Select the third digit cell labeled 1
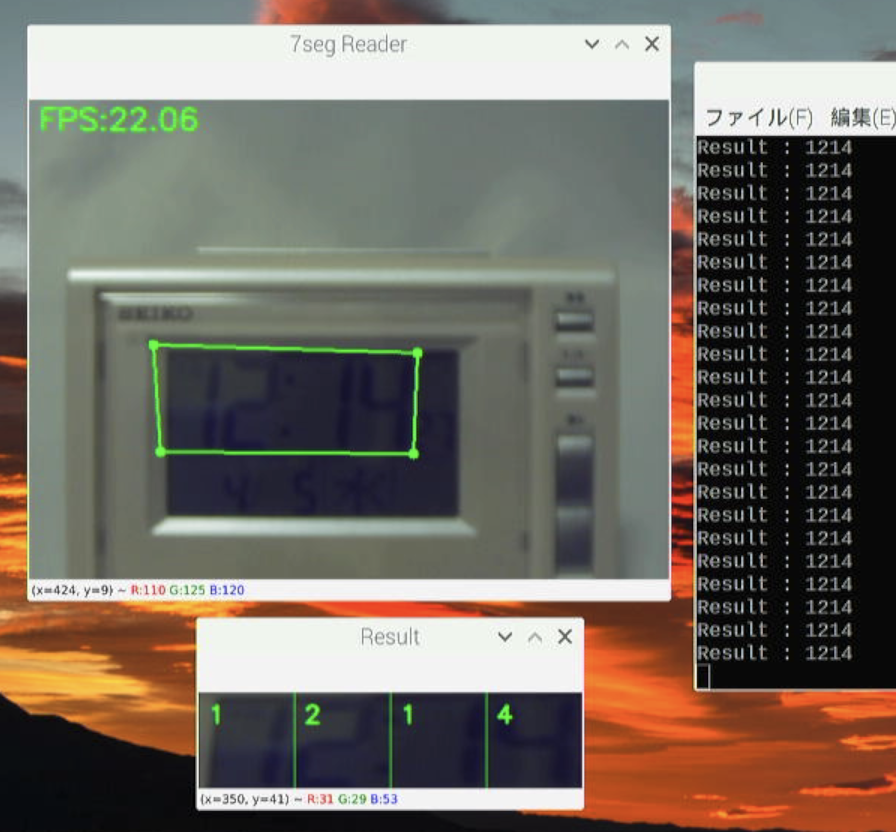 (x=439, y=740)
